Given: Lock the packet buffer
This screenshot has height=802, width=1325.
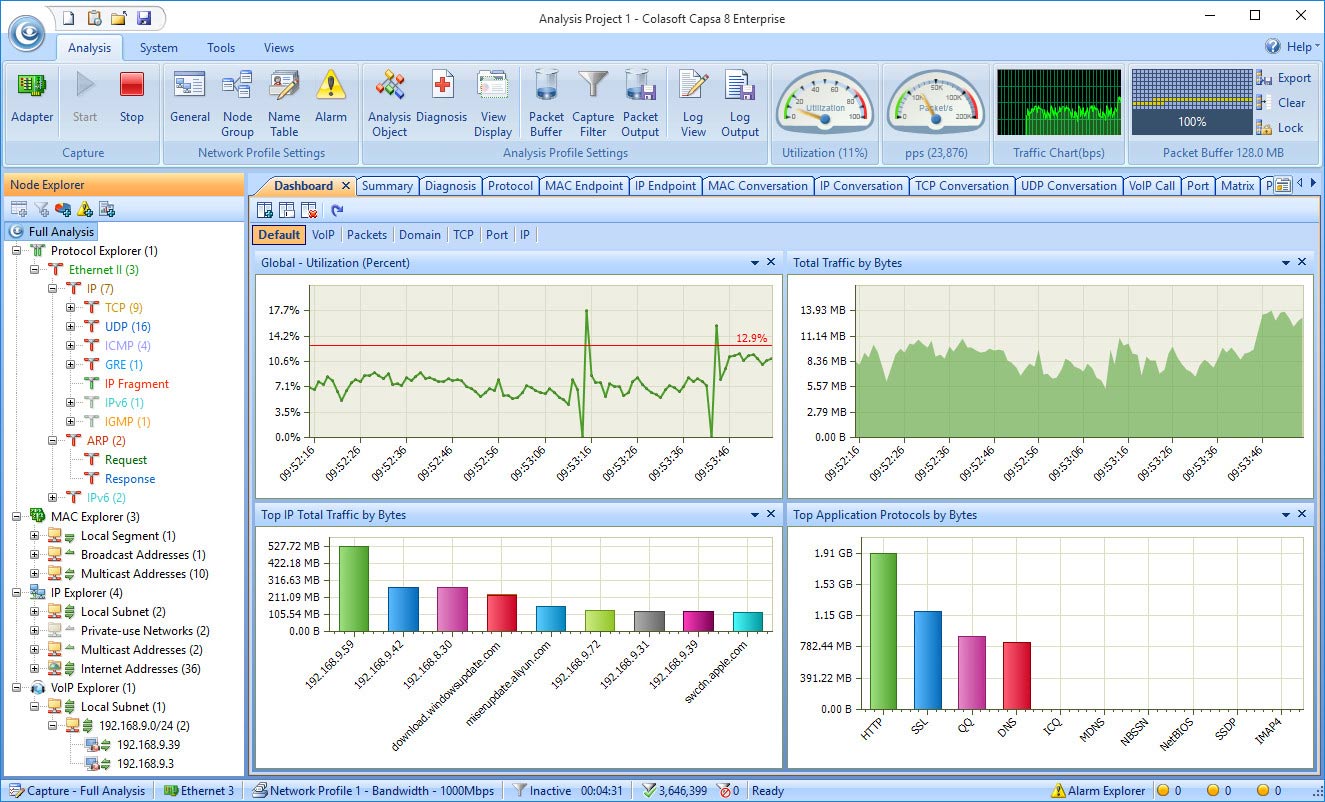Looking at the screenshot, I should tap(1280, 128).
